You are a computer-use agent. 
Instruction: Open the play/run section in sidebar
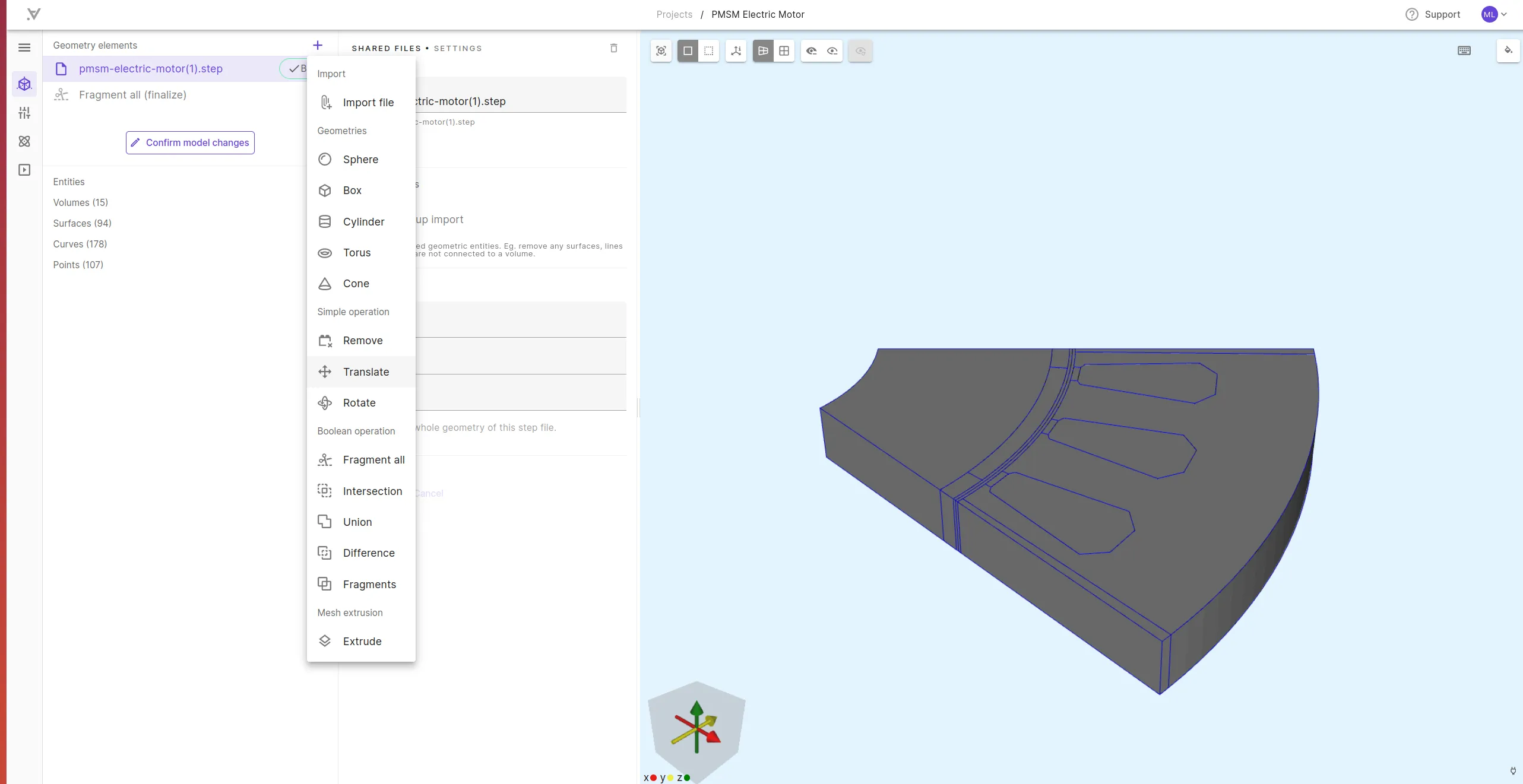pyautogui.click(x=24, y=170)
